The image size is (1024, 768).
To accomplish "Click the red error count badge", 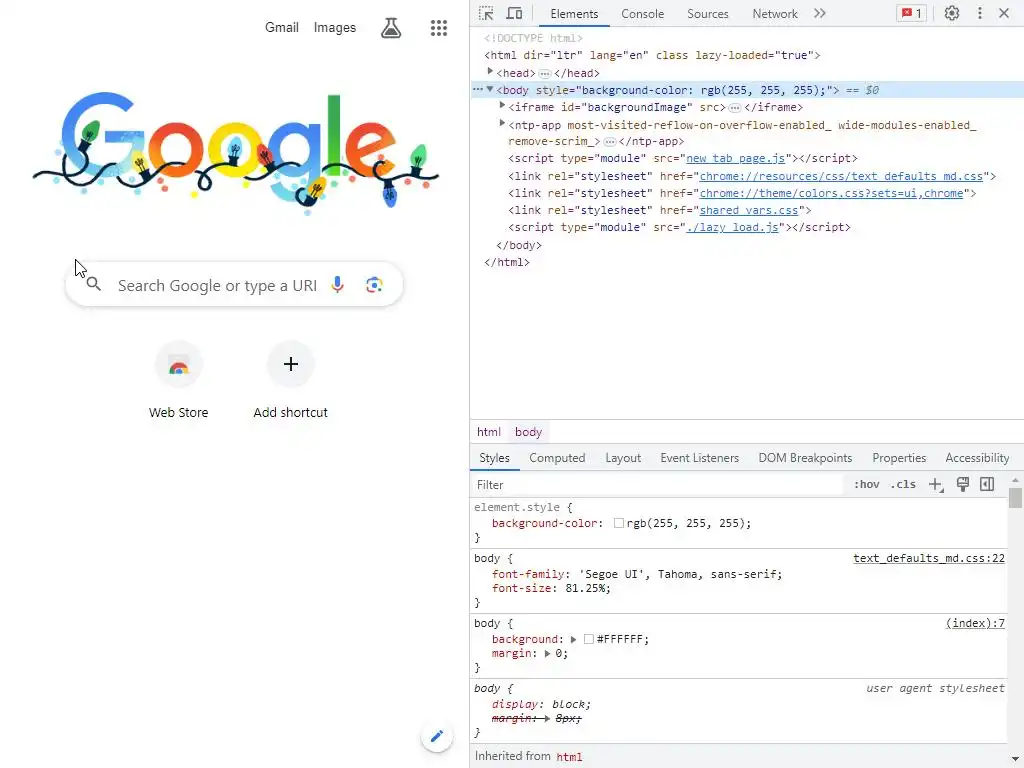I will point(912,13).
